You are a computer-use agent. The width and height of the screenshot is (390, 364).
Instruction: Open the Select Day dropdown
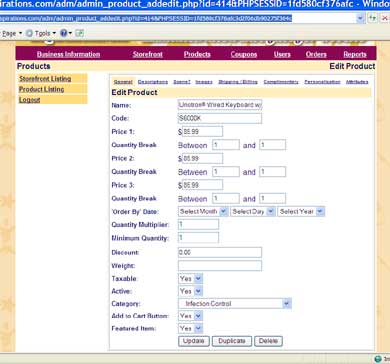pyautogui.click(x=252, y=212)
